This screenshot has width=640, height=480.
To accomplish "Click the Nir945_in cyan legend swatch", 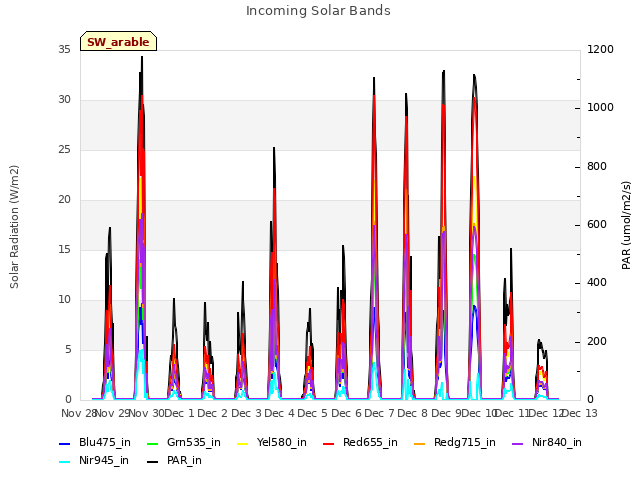I will (x=65, y=462).
